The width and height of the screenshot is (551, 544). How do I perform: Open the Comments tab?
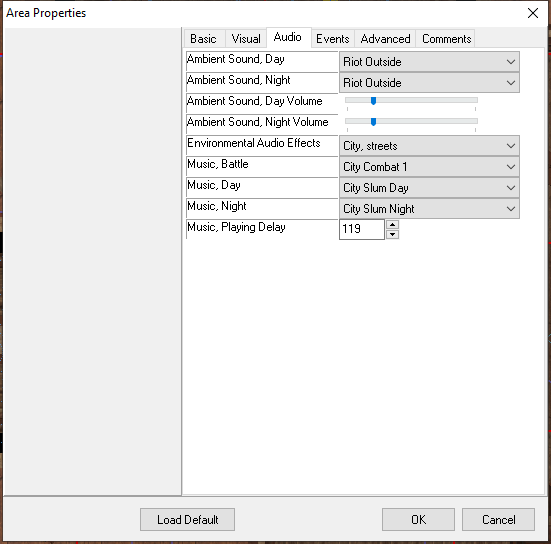point(446,39)
